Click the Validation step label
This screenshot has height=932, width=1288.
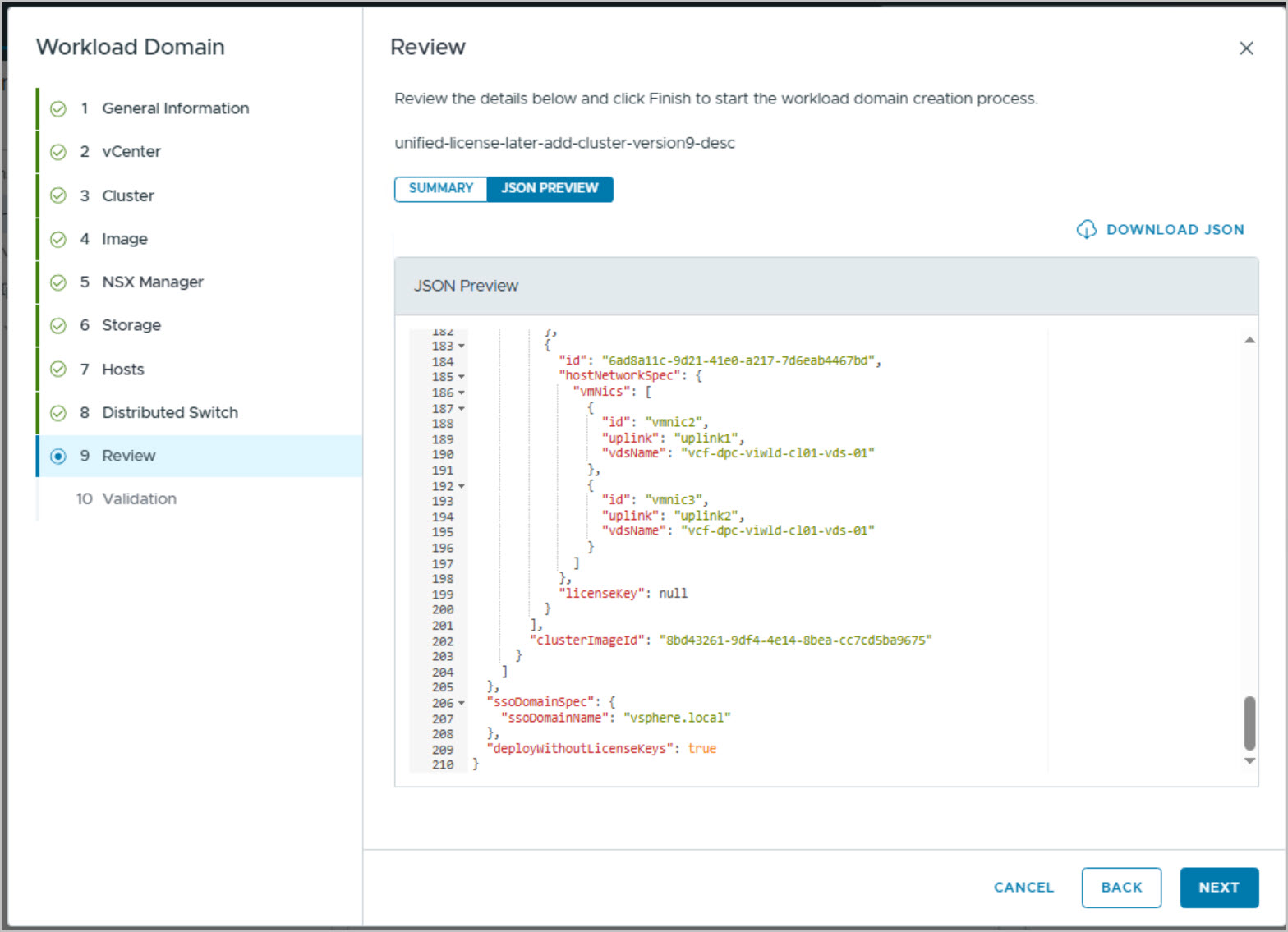(x=139, y=499)
